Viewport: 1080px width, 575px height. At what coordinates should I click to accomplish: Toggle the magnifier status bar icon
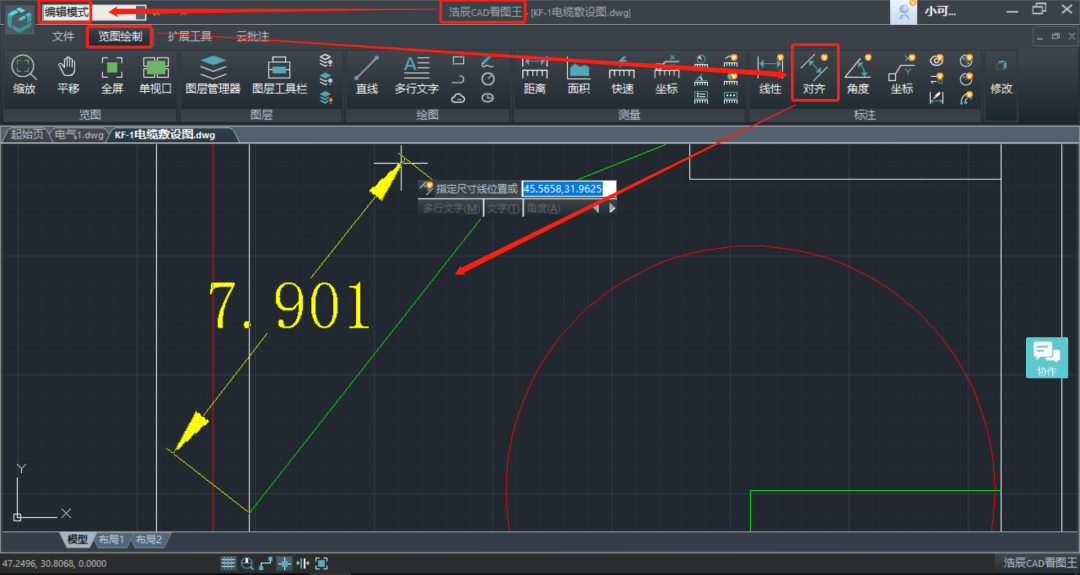pos(247,563)
